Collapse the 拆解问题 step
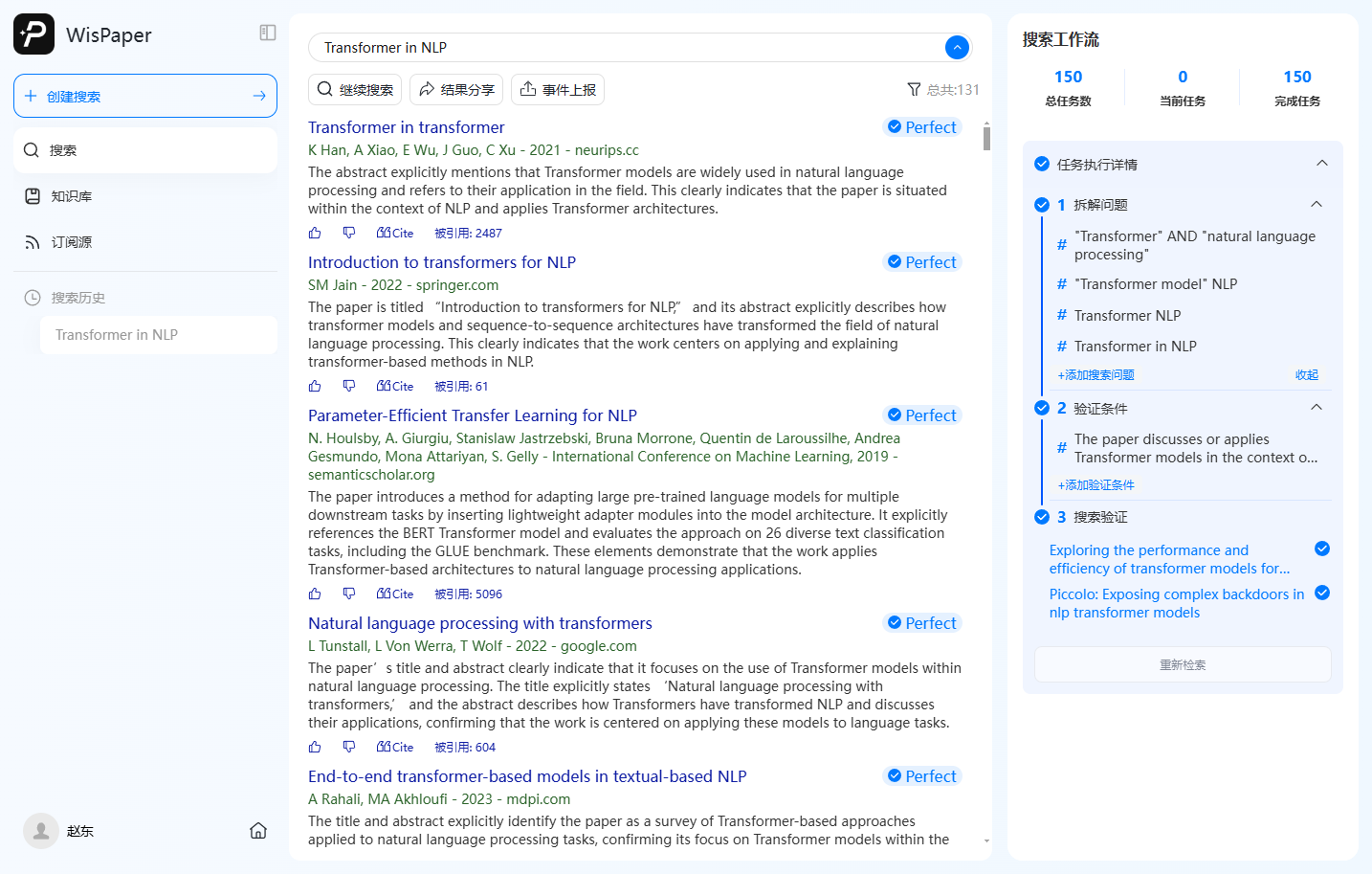 (x=1317, y=204)
